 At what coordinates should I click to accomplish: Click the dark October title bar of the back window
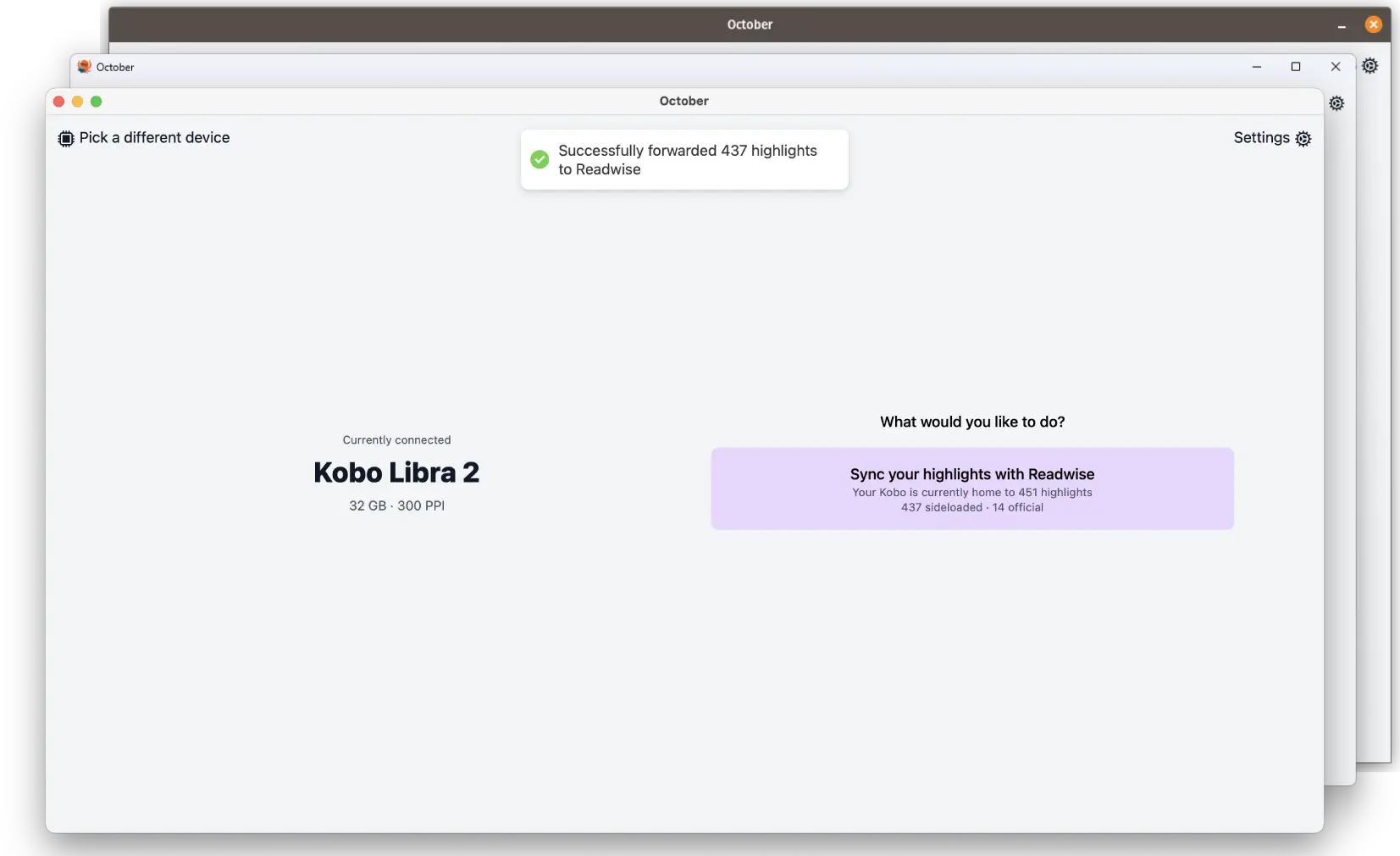tap(749, 25)
